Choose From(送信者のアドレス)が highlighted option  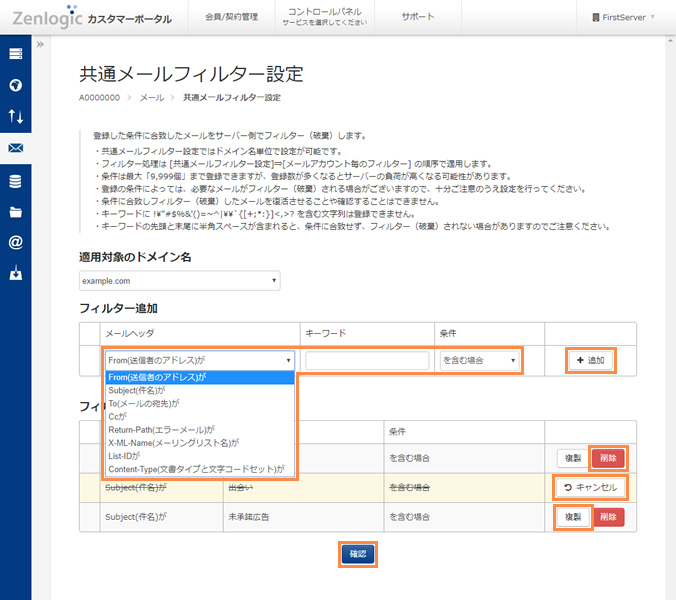pyautogui.click(x=200, y=377)
